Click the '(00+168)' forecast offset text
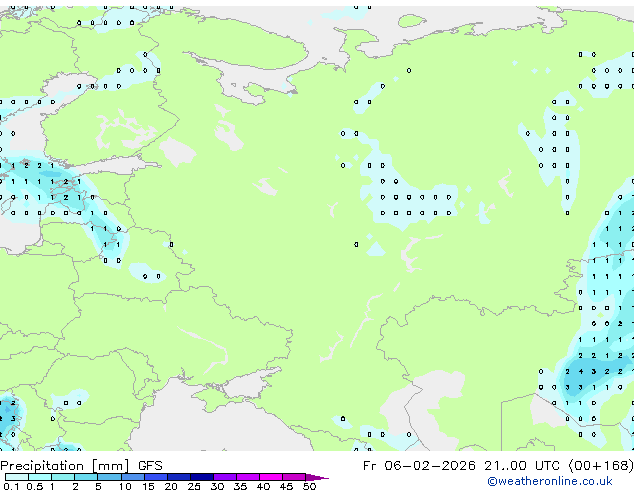Viewport: 634px width, 490px height. 601,466
